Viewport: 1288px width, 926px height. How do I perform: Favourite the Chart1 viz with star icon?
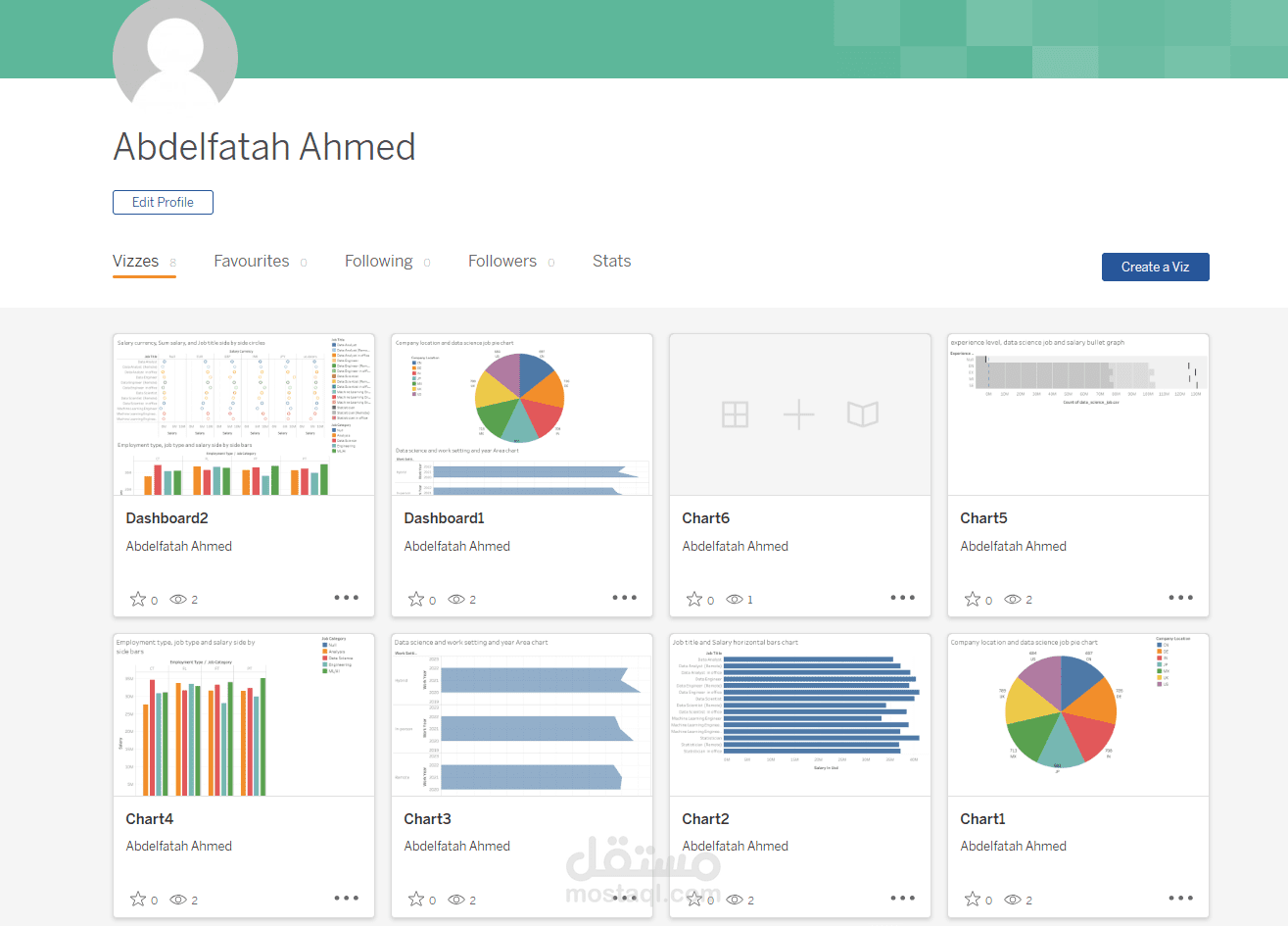[973, 899]
